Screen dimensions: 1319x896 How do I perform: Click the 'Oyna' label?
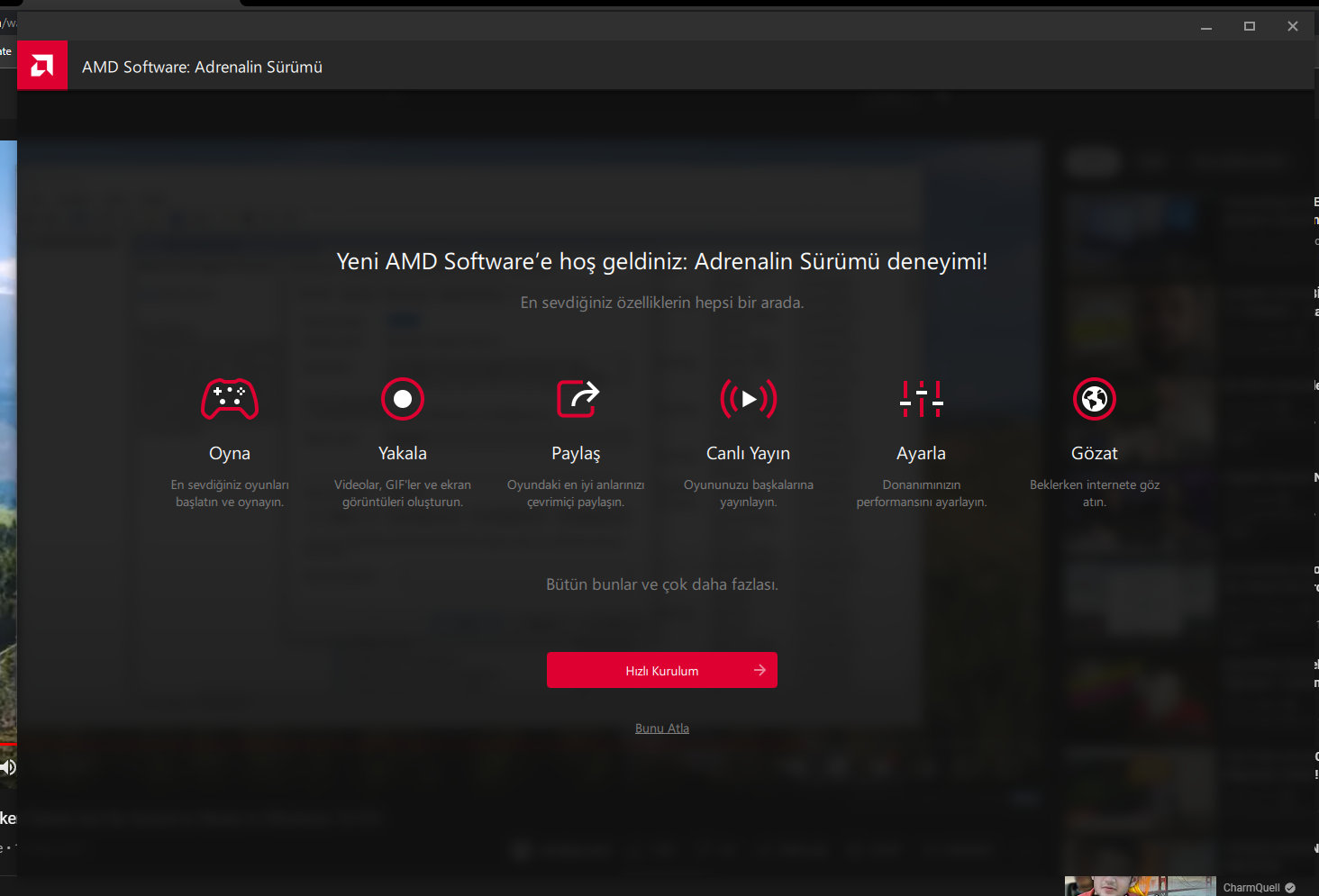click(230, 453)
